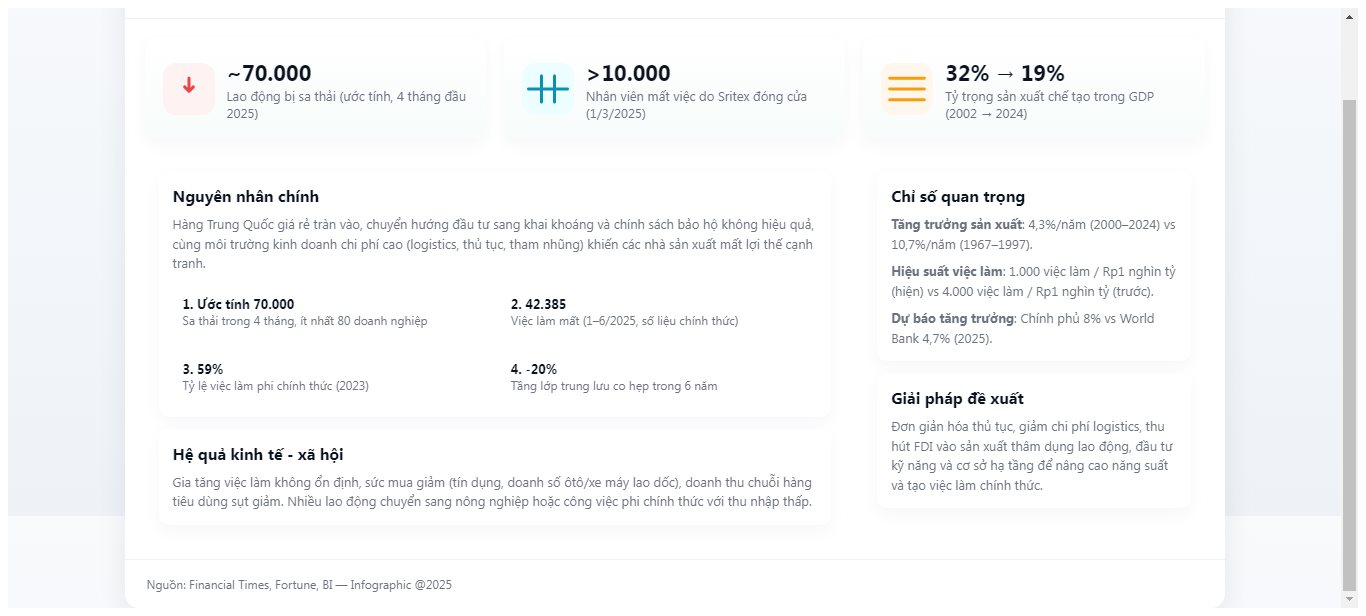Click the 32% → 19% GDP figure
Viewport: 1366px width, 616px height.
click(x=1004, y=74)
